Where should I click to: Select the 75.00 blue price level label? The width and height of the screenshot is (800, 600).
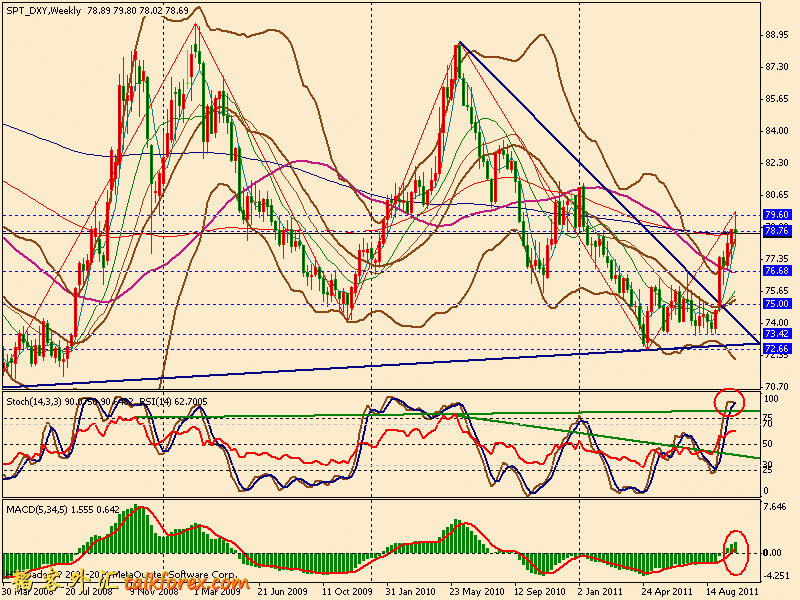click(777, 304)
